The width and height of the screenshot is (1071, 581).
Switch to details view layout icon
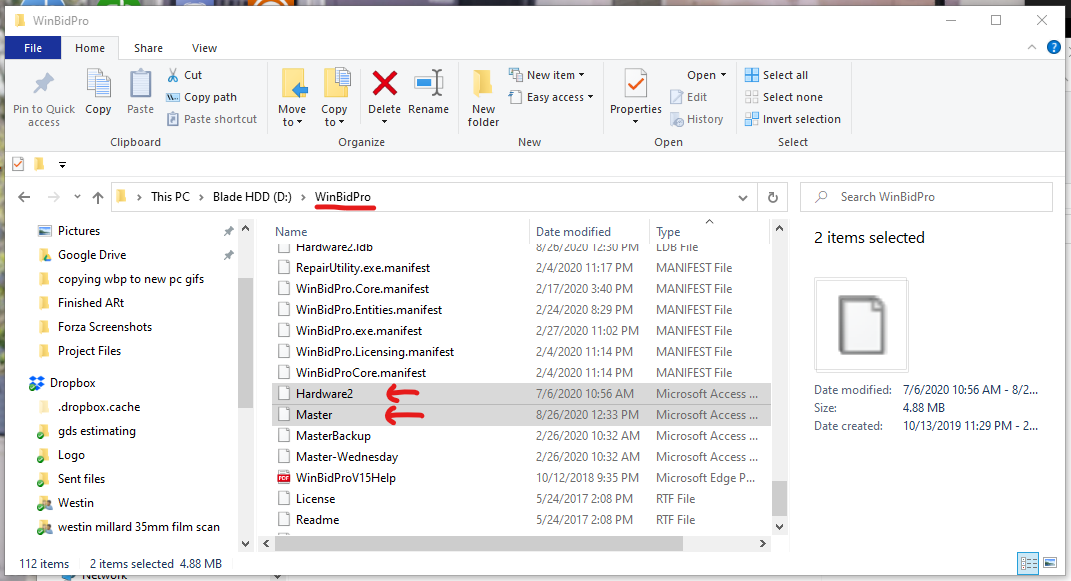click(1028, 563)
